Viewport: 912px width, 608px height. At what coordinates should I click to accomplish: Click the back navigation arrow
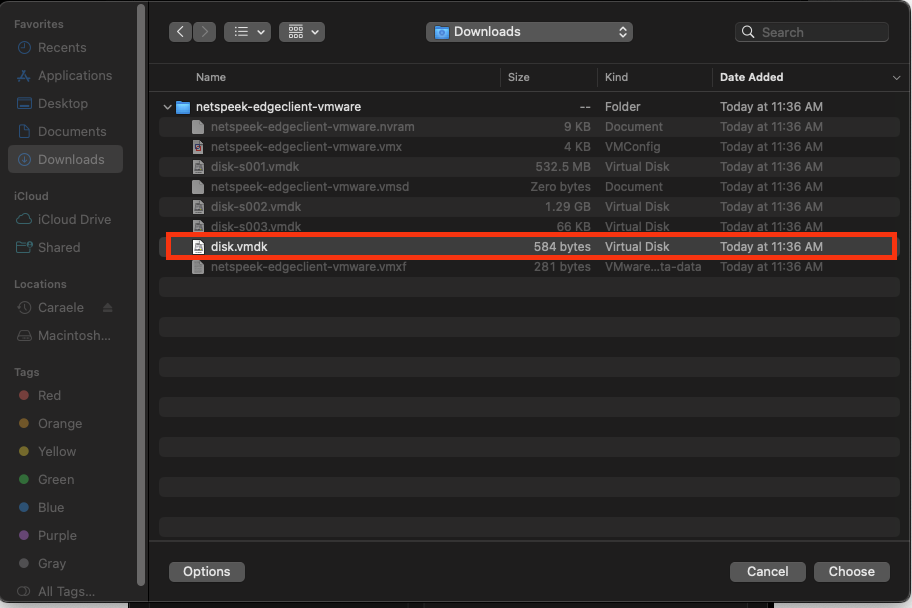180,32
